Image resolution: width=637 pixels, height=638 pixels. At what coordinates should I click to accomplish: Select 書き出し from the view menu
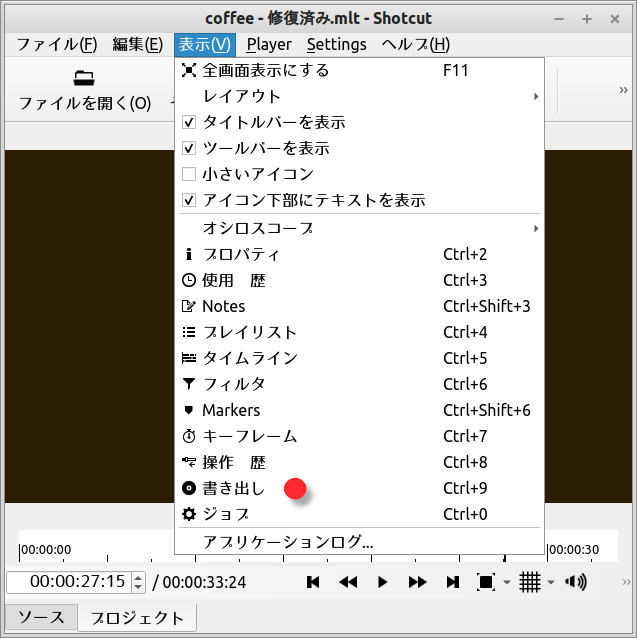pyautogui.click(x=234, y=488)
